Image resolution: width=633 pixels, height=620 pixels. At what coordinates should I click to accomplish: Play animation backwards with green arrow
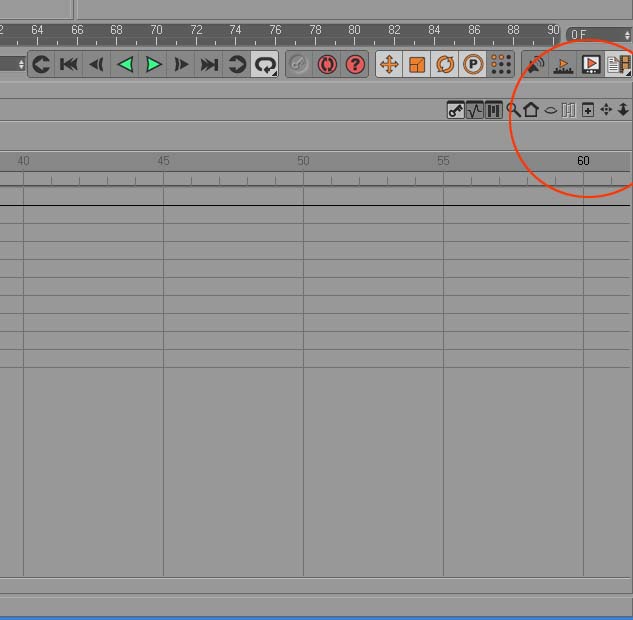(125, 64)
